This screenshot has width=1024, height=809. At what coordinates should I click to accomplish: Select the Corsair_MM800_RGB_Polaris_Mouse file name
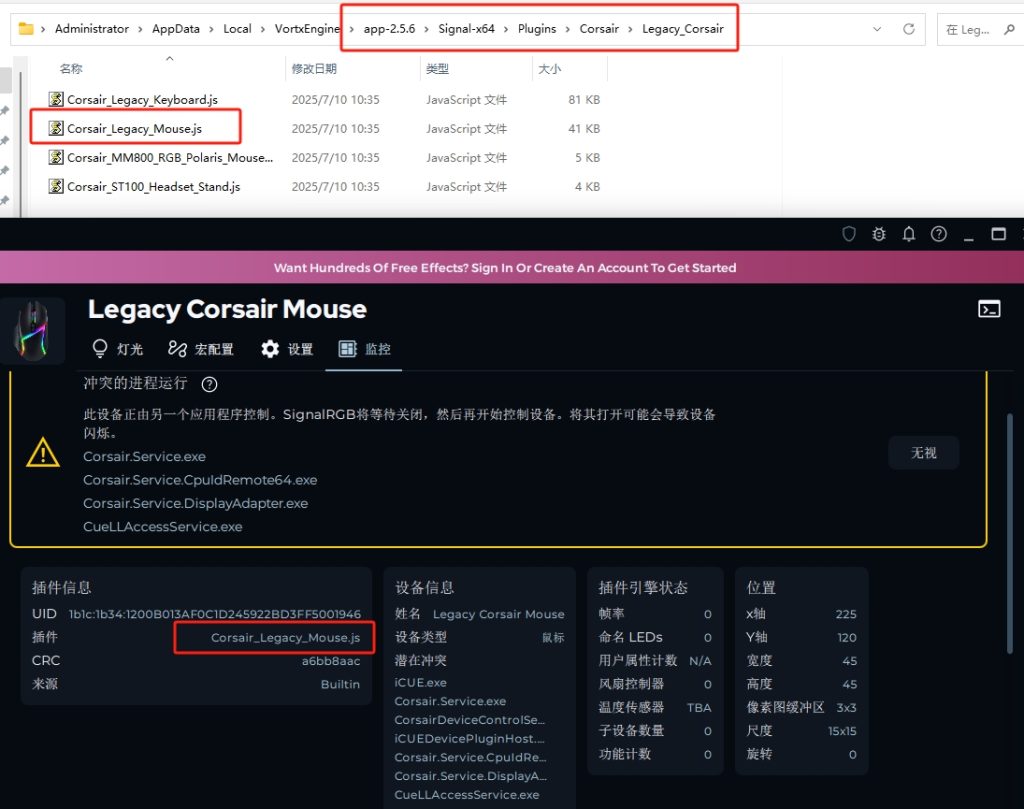[170, 157]
